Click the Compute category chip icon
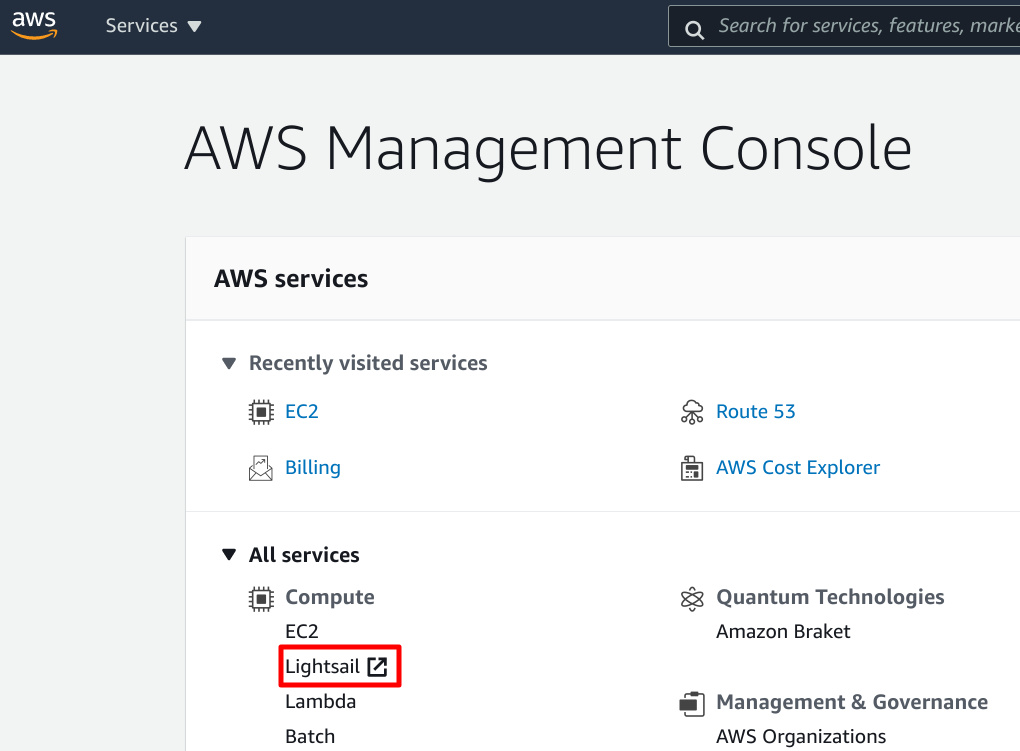This screenshot has width=1020, height=751. click(x=261, y=599)
